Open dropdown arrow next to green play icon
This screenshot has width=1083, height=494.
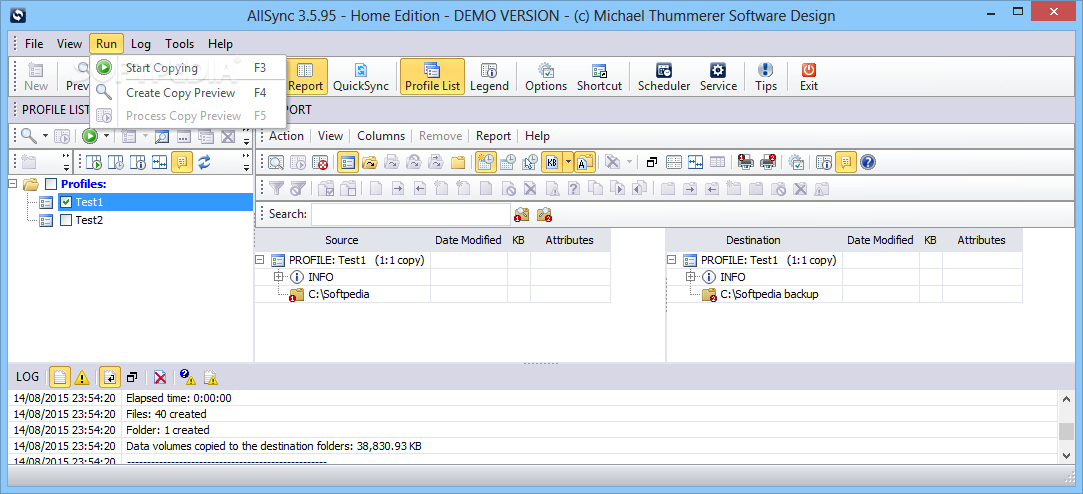coord(106,136)
